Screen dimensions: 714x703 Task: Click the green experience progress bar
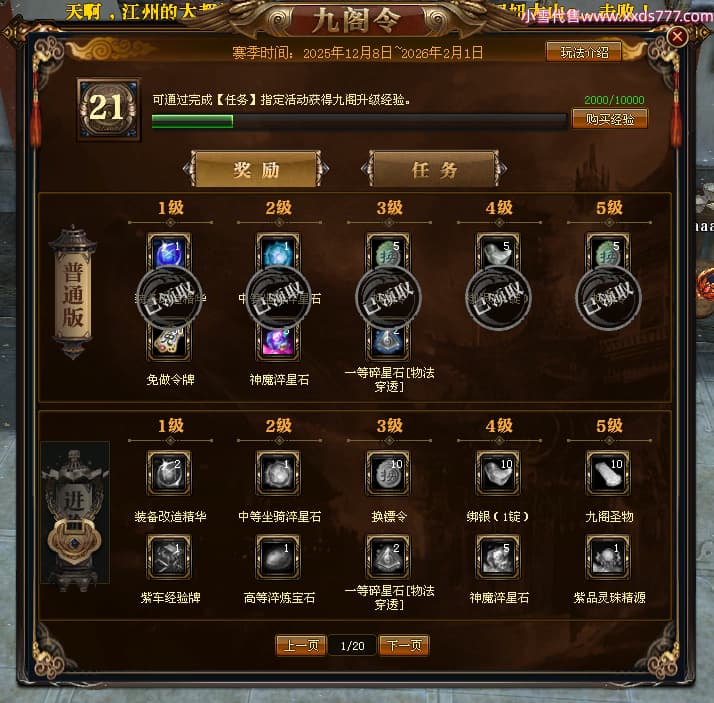[x=360, y=122]
